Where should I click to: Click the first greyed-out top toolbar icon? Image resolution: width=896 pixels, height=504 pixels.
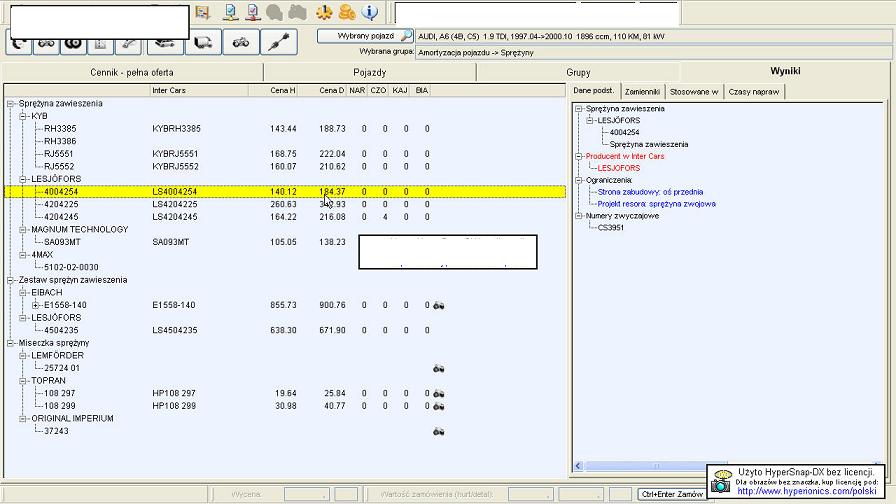275,12
